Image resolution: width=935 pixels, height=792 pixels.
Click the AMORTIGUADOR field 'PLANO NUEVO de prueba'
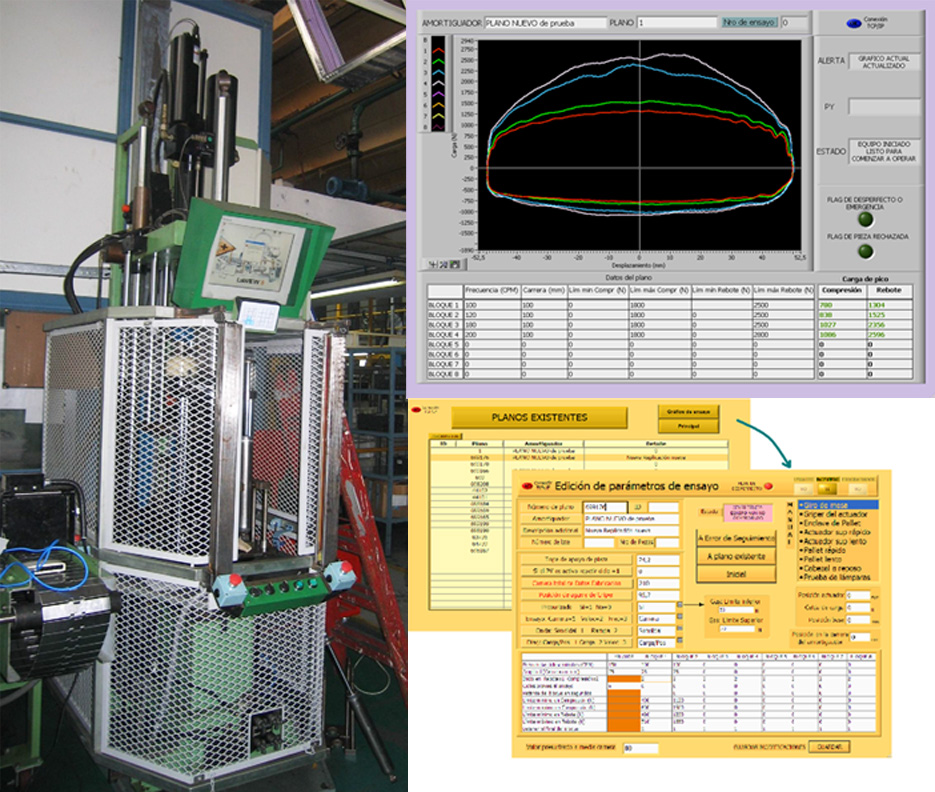tap(544, 23)
